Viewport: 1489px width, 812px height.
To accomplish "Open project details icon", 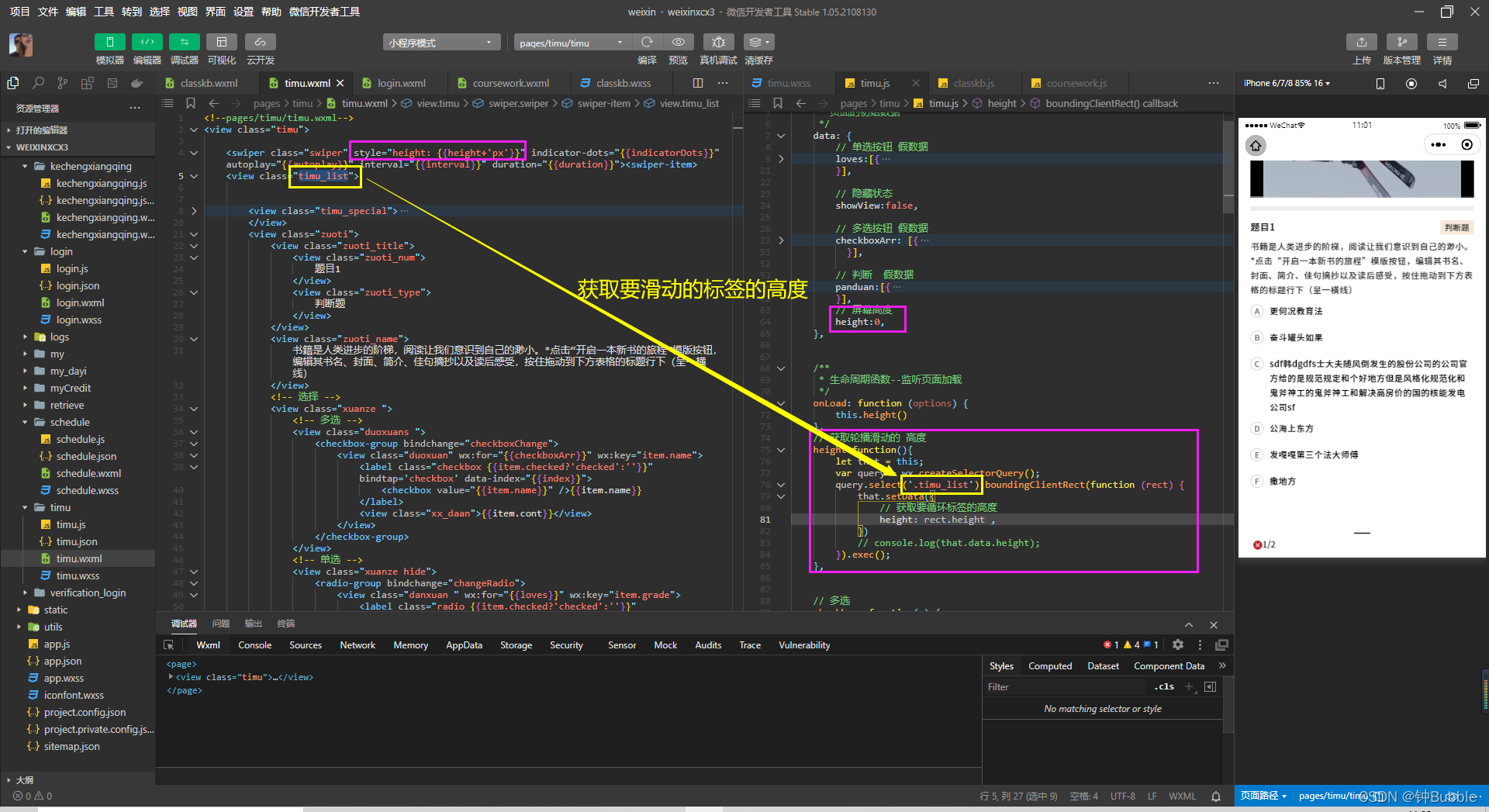I will point(1442,42).
